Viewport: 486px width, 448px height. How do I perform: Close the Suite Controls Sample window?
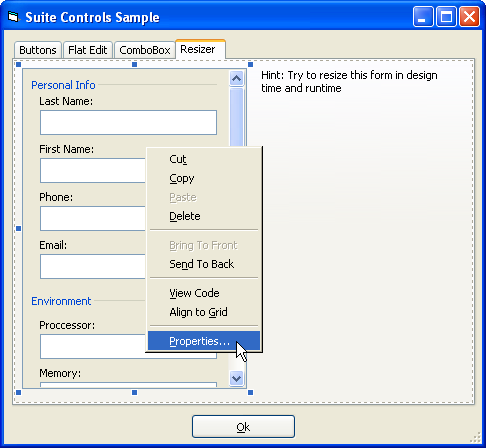pos(469,16)
